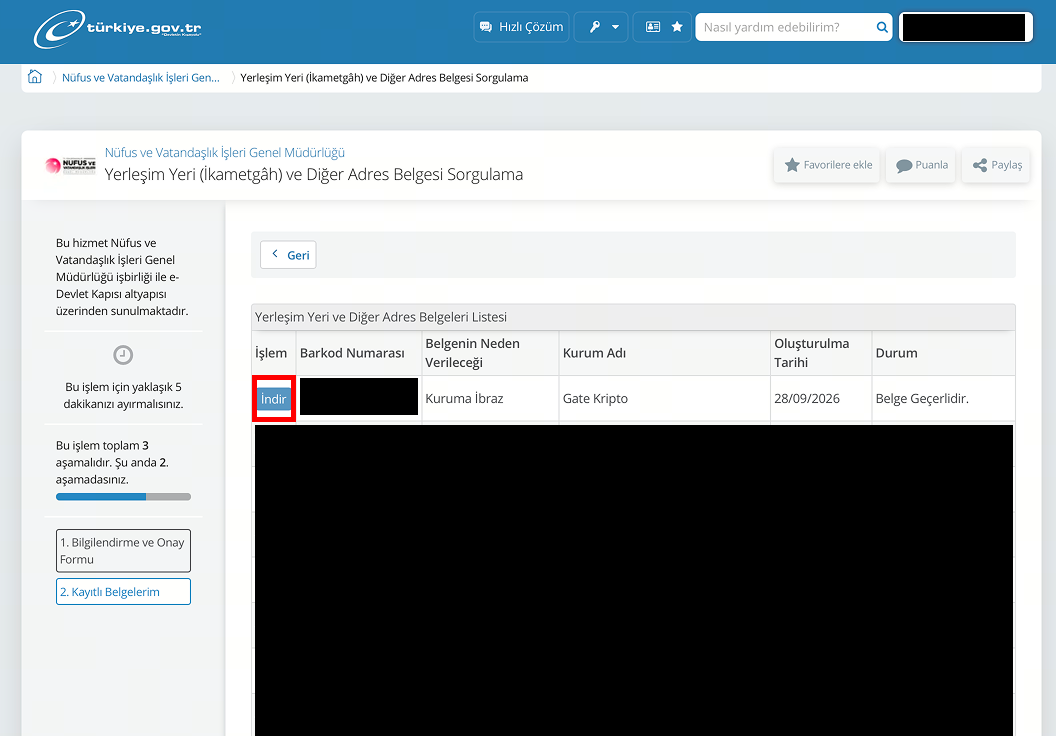Open the home icon in breadcrumb
The height and width of the screenshot is (736, 1056).
(x=35, y=77)
